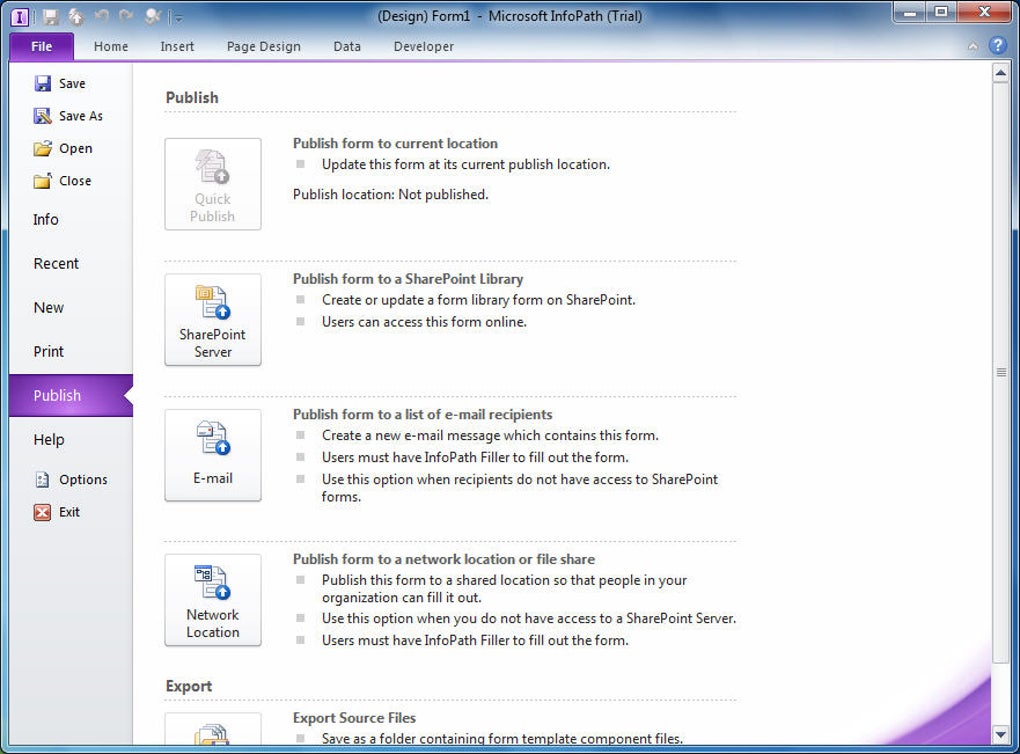Click the Open folder icon in sidebar
This screenshot has height=754, width=1020.
[42, 148]
